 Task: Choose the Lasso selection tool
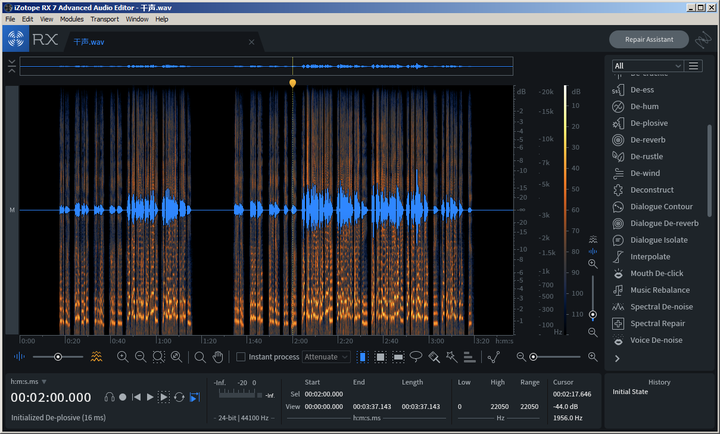coord(416,357)
